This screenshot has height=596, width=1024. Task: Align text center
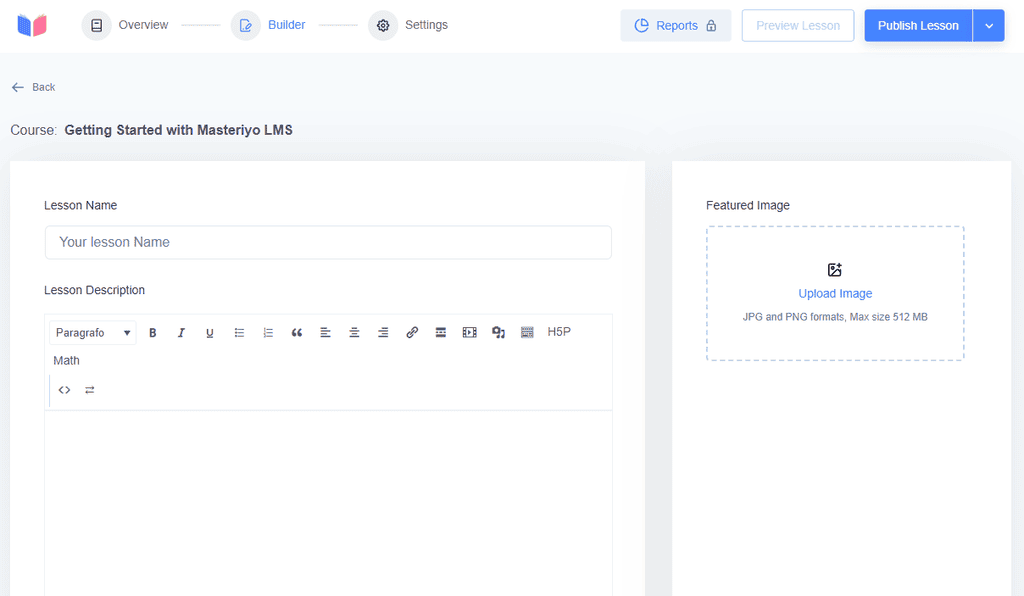354,332
